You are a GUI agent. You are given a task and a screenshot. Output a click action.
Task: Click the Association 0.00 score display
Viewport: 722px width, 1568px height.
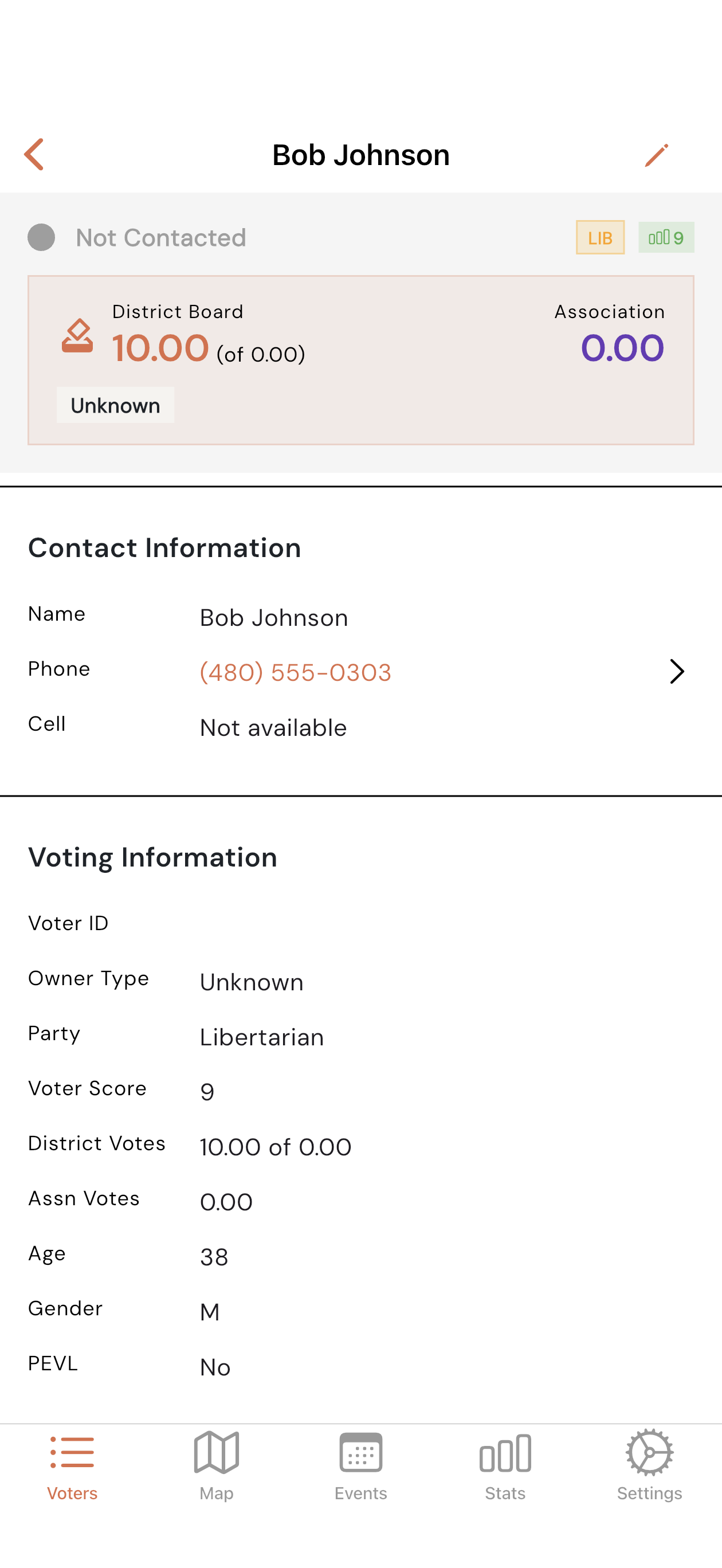coord(622,347)
